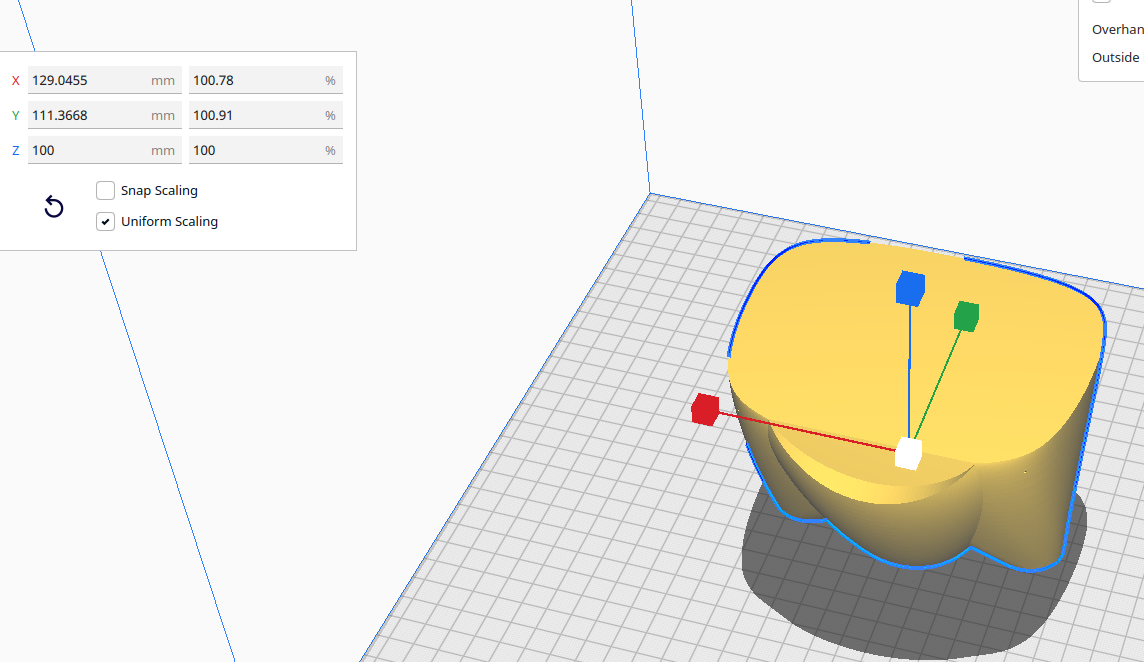Select the green Y-axis scale handle

point(965,316)
